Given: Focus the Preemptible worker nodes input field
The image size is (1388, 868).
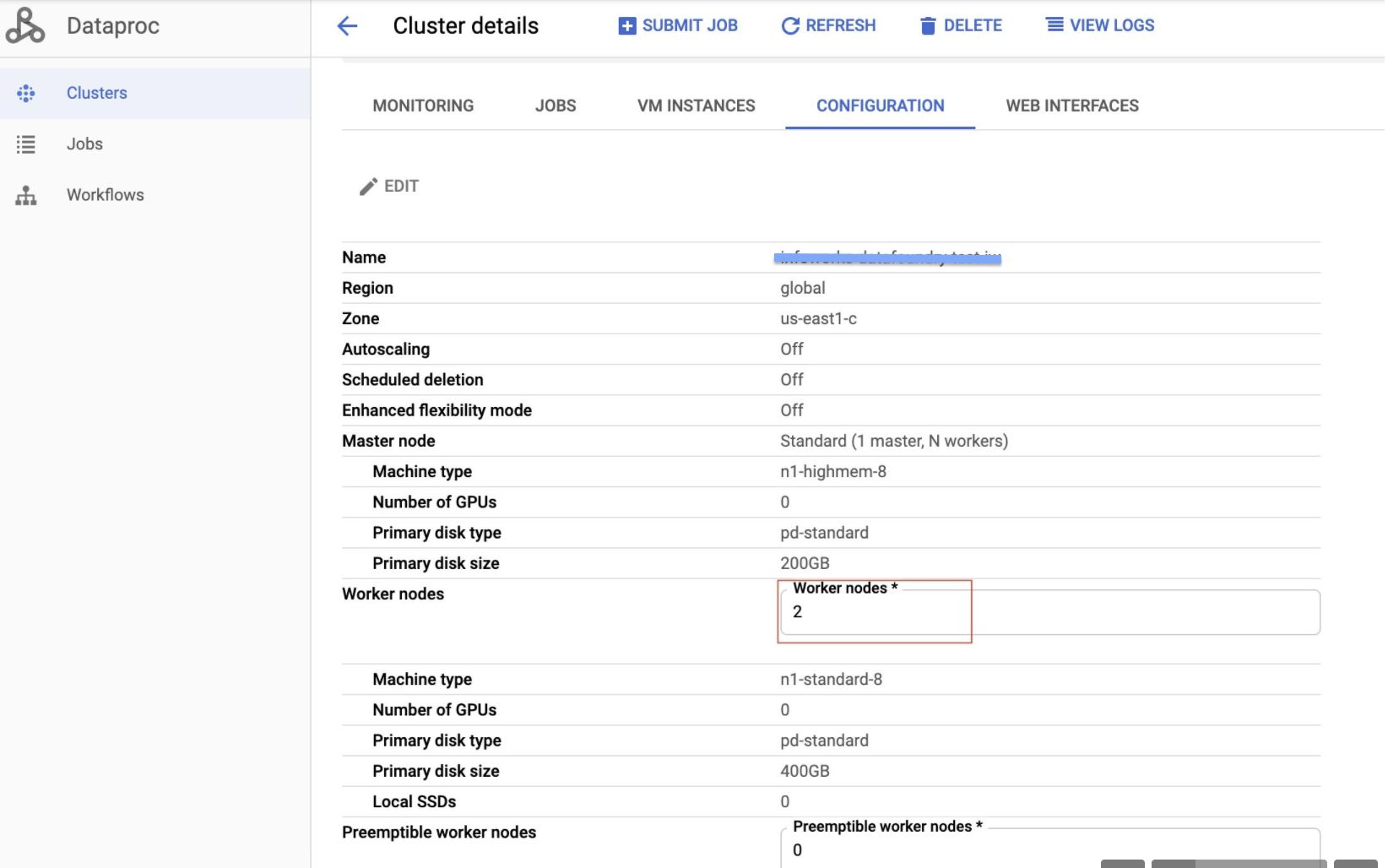Looking at the screenshot, I should [x=1049, y=848].
